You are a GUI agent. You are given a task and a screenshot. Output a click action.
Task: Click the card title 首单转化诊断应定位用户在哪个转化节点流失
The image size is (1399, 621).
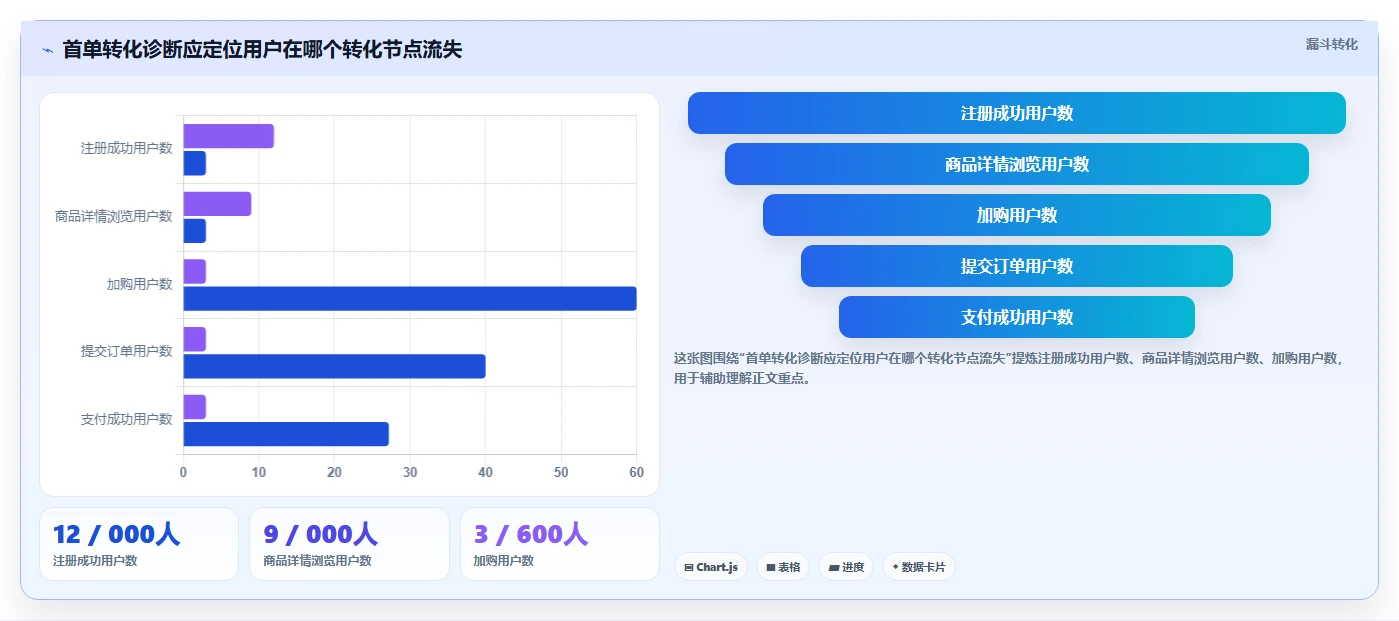262,49
